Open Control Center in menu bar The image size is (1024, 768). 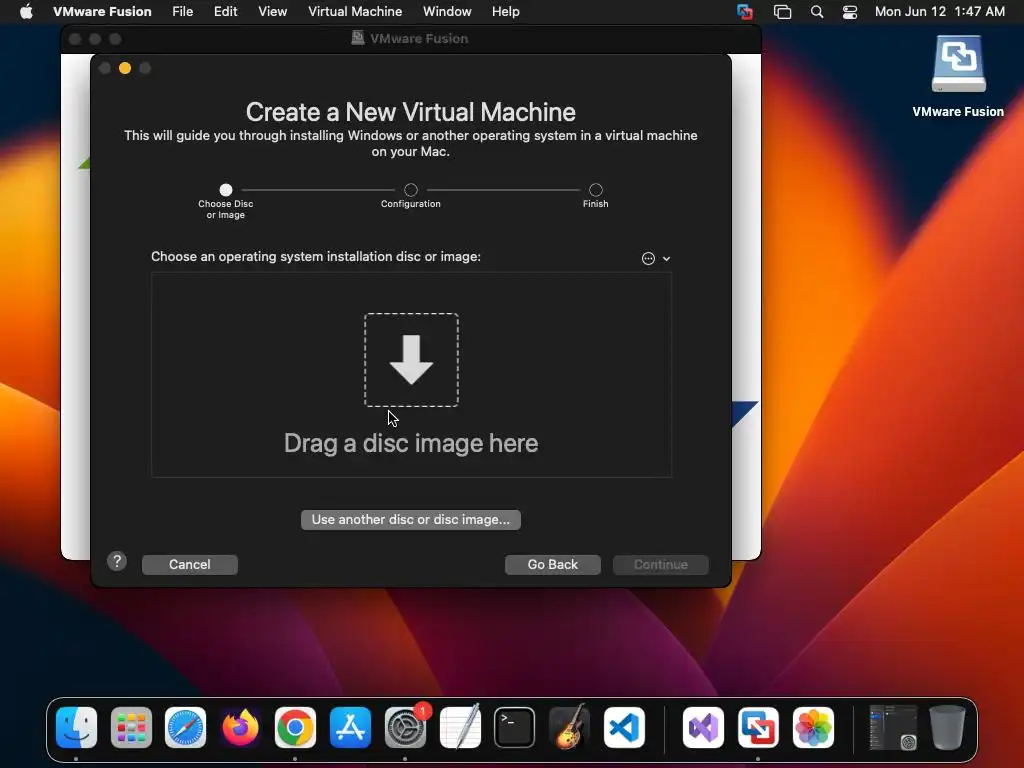850,12
